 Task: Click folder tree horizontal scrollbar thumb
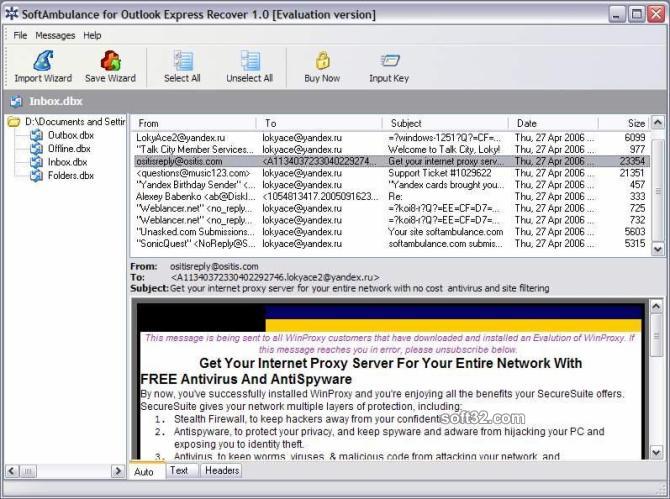(x=27, y=471)
